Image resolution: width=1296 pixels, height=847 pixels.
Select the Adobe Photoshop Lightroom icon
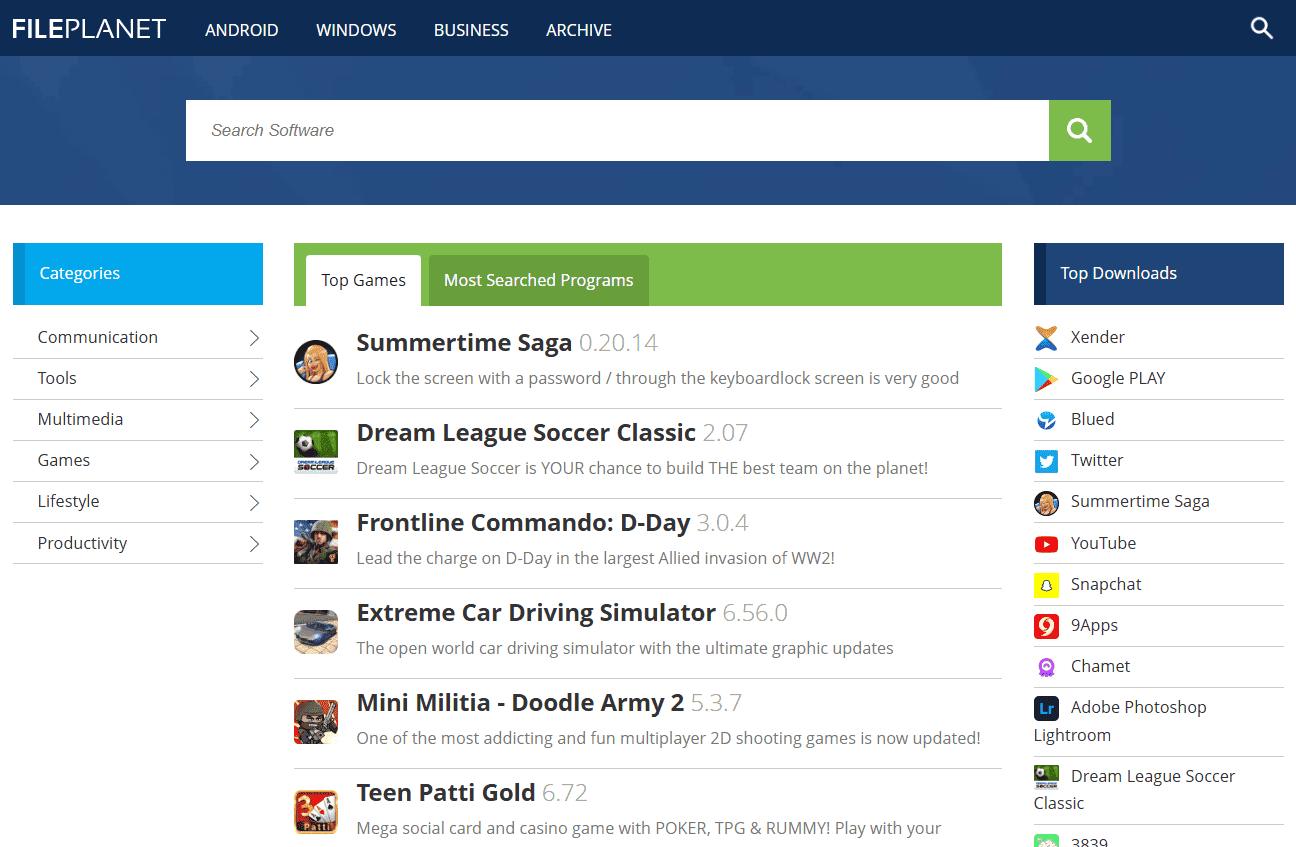(x=1046, y=708)
